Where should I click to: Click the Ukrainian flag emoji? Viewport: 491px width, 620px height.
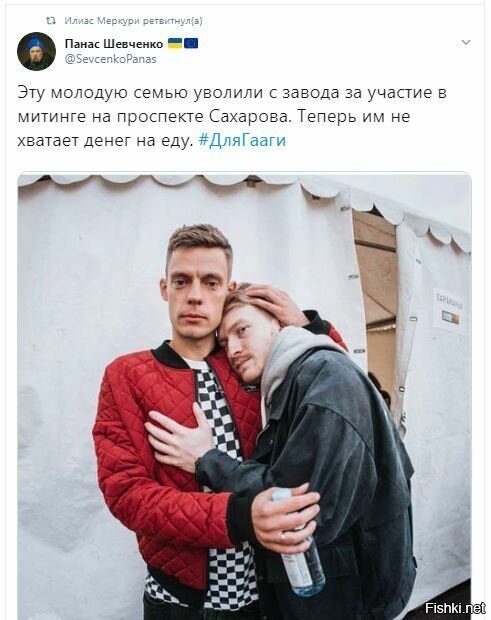[x=175, y=43]
